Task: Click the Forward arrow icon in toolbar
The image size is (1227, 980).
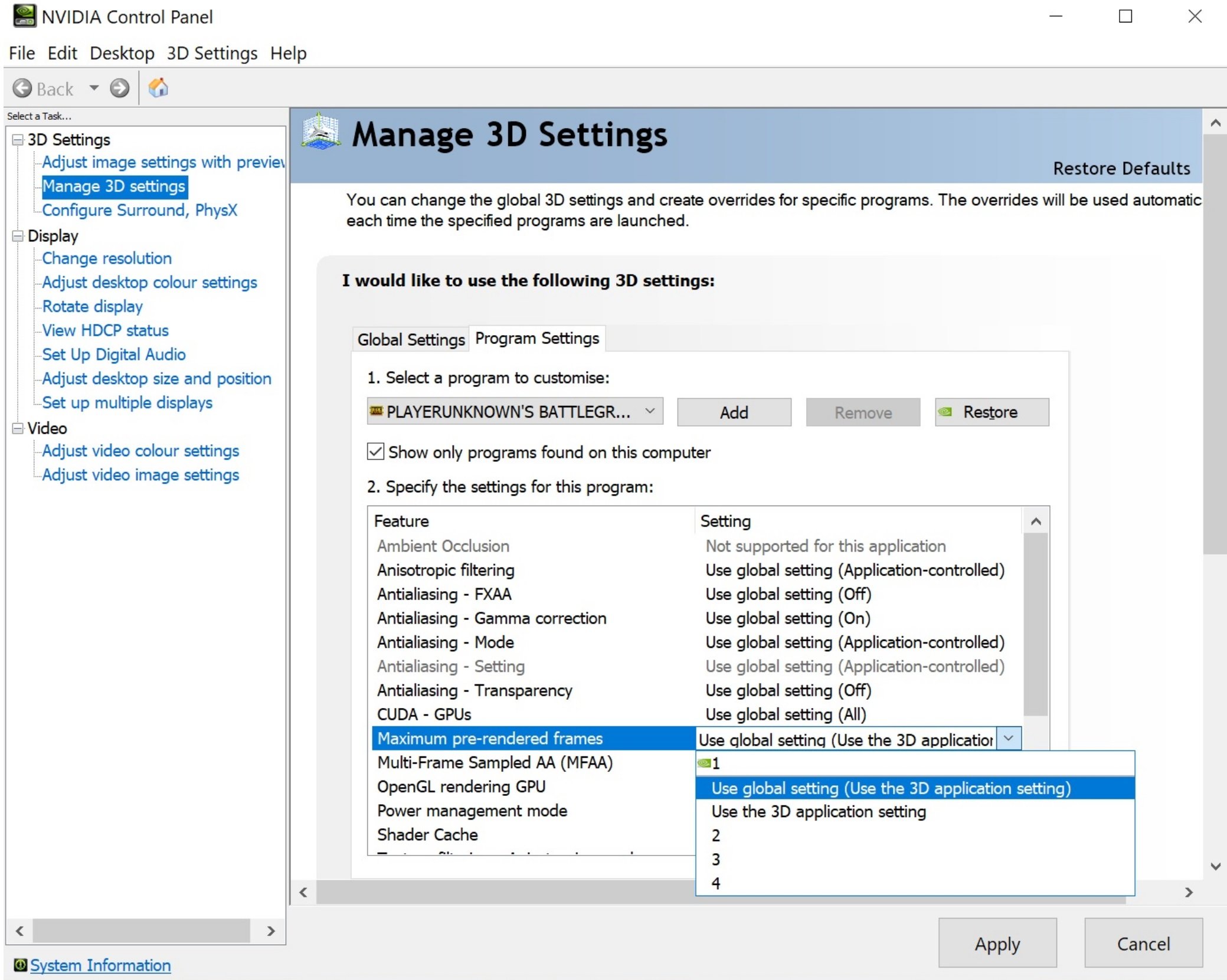Action: (120, 89)
